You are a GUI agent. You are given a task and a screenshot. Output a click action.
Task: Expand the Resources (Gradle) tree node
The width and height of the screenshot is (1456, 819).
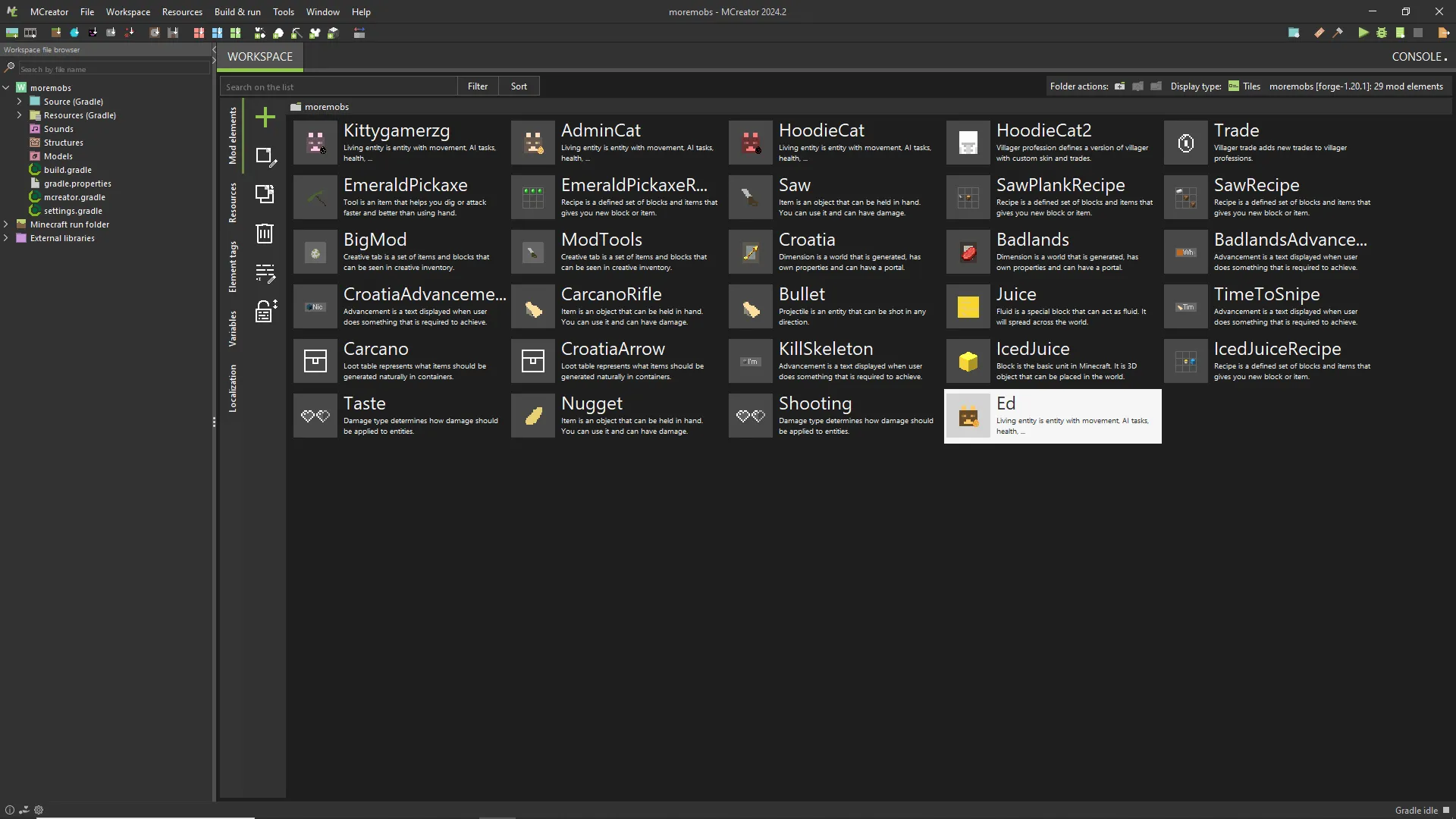[20, 115]
